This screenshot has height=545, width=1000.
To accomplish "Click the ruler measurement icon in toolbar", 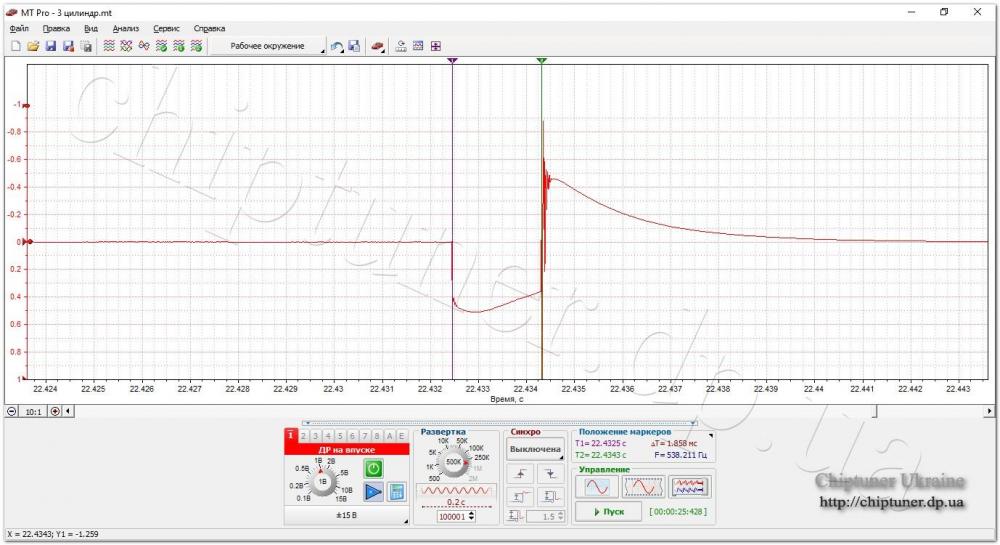I will click(401, 46).
